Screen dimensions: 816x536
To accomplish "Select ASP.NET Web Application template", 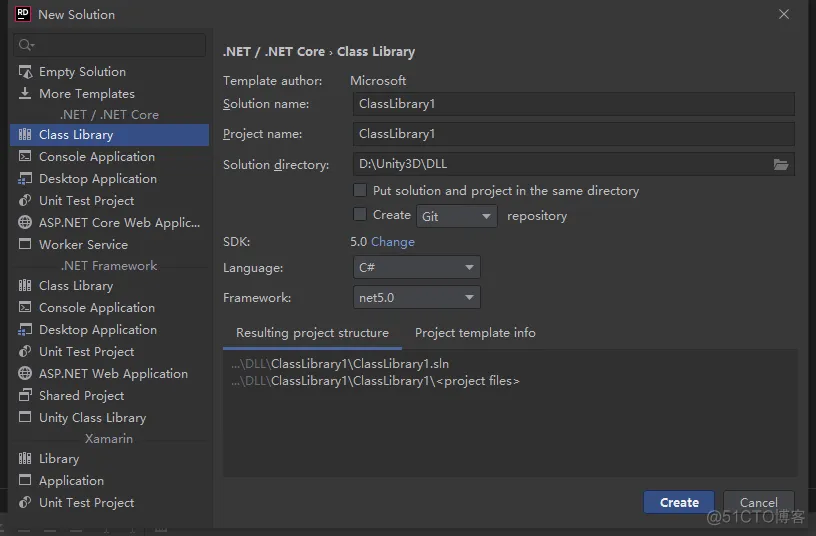I will point(109,374).
